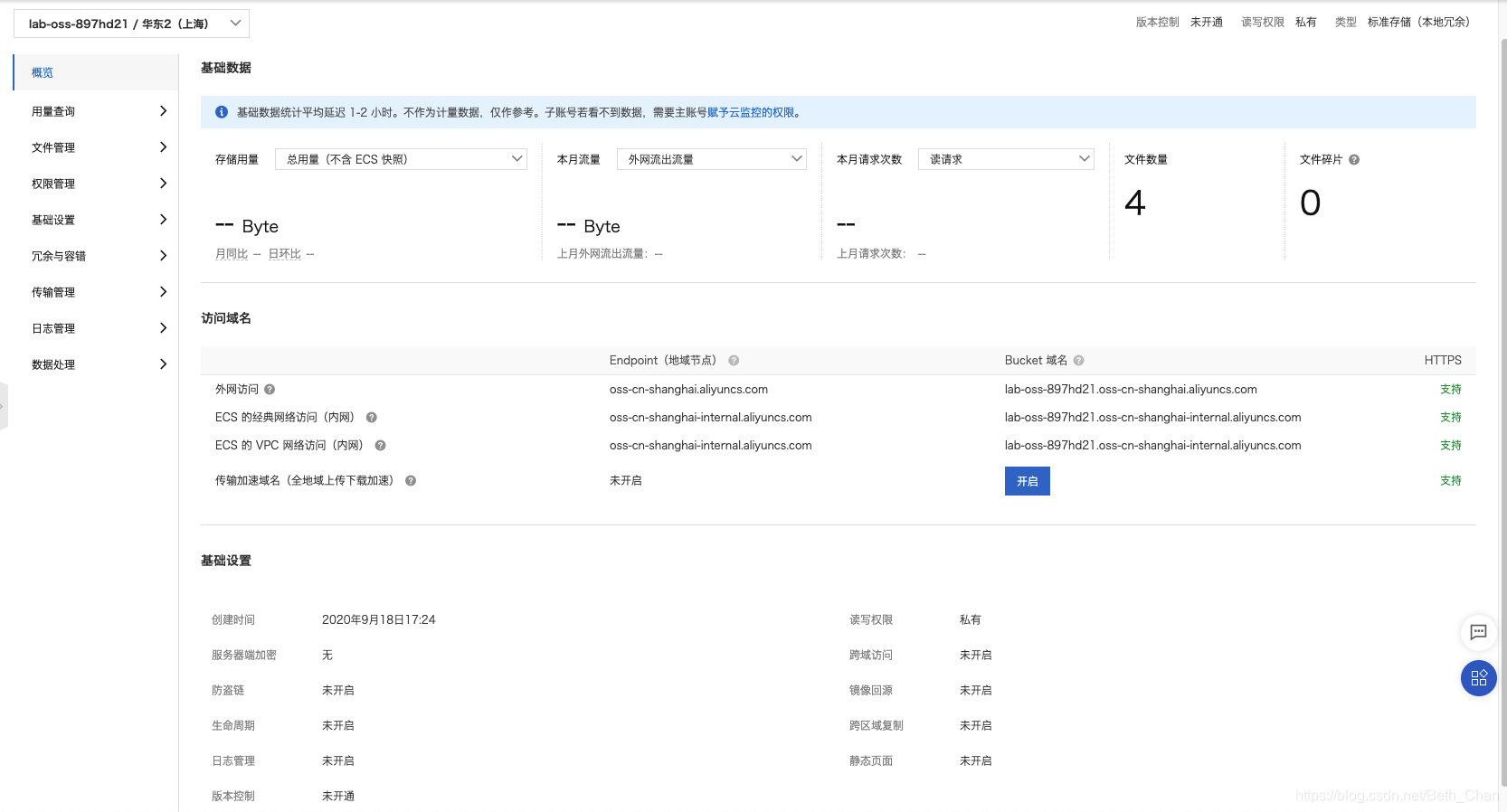1507x812 pixels.
Task: Expand 权限管理 sidebar menu
Action: (96, 184)
